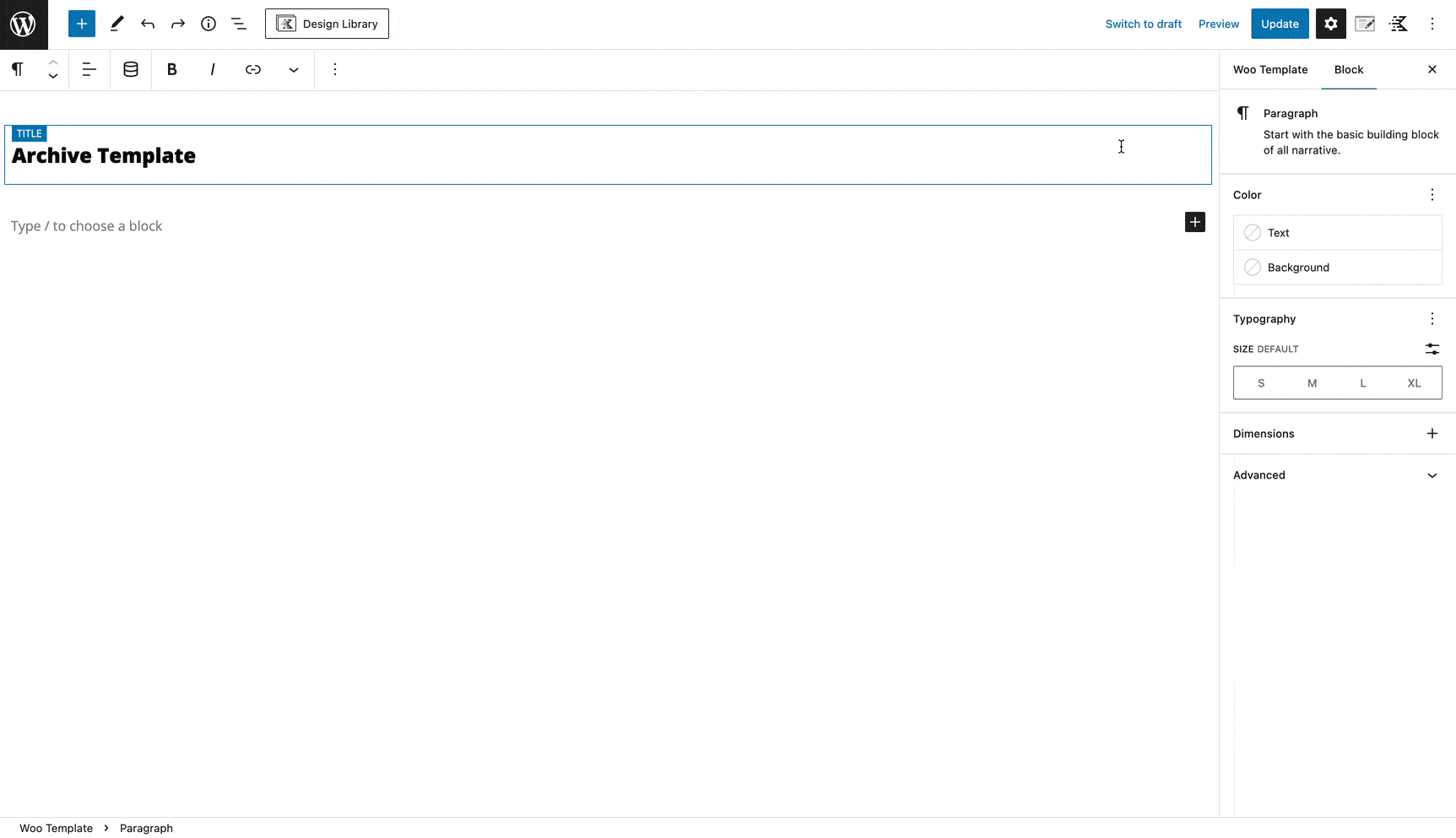Expand Dimensions with the plus control
Screen dimensions: 1456x838
[x=1432, y=433]
